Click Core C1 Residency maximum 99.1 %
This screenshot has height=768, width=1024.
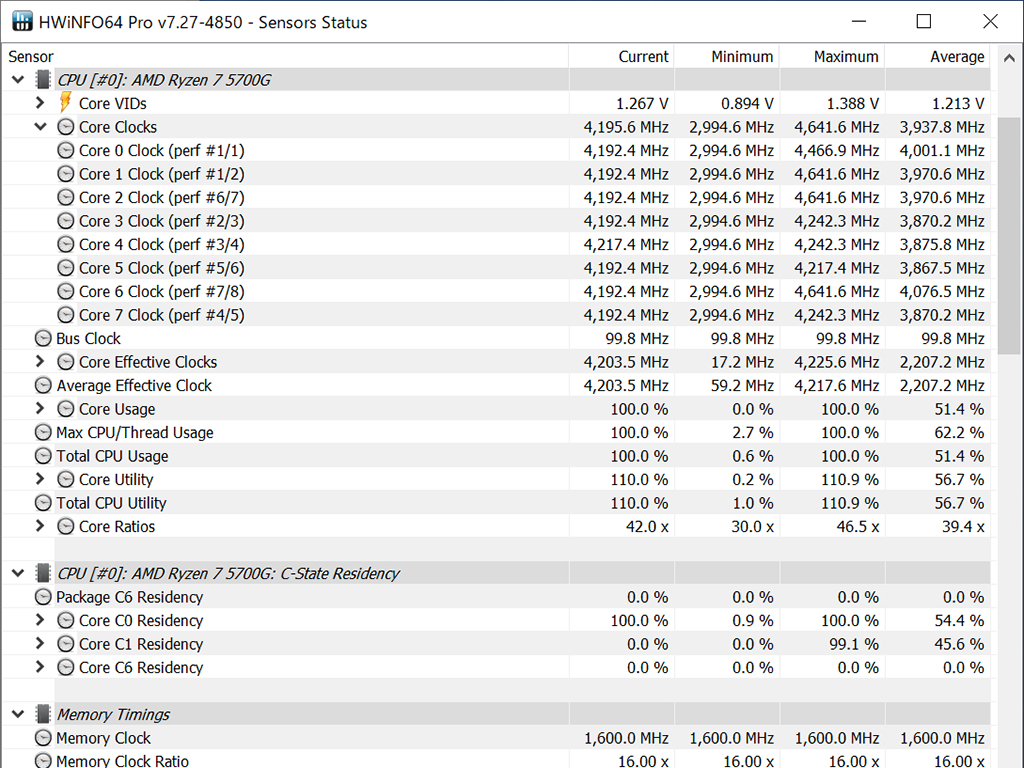click(x=854, y=644)
